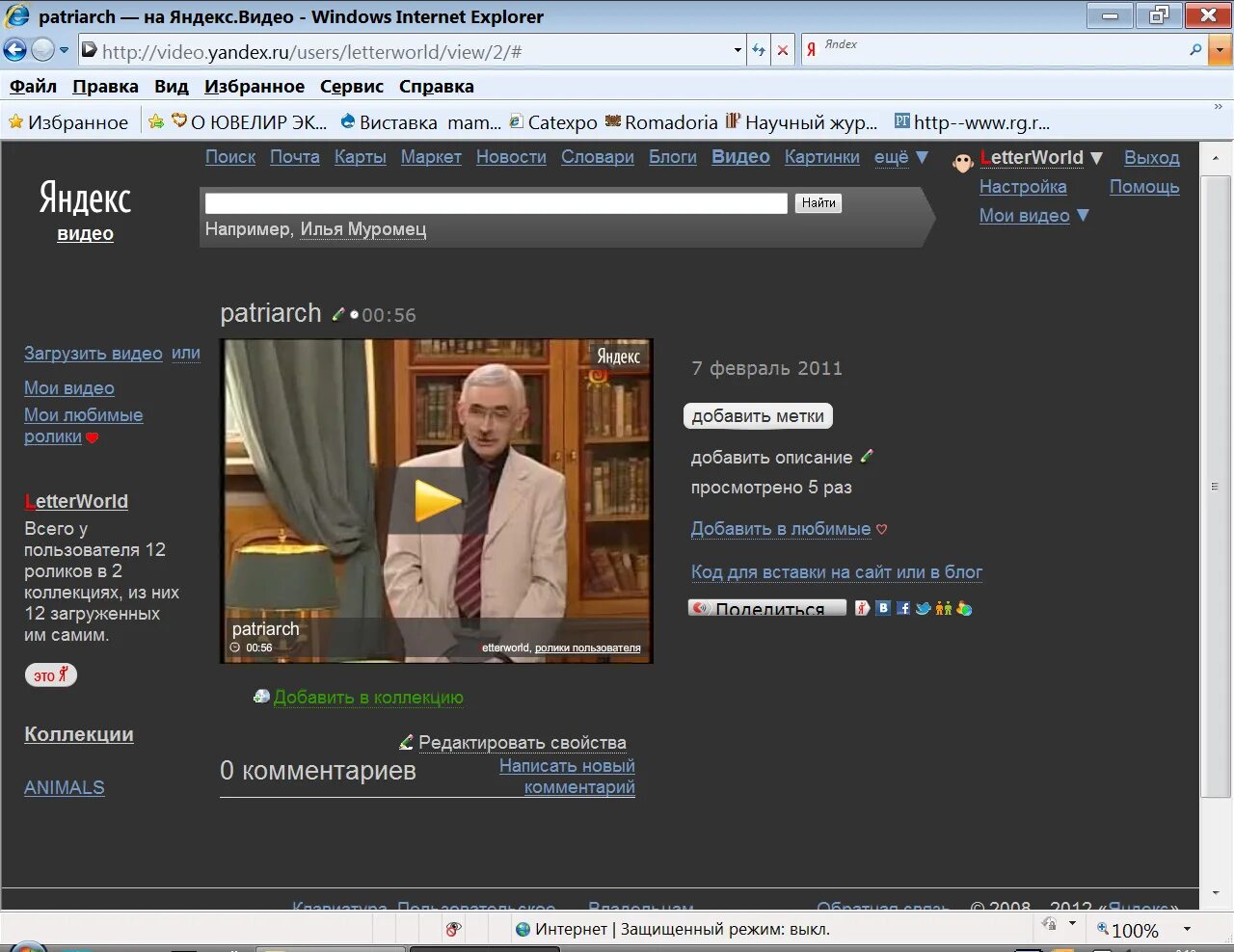Open the Catexpo bookmark
The image size is (1234, 952).
553,122
